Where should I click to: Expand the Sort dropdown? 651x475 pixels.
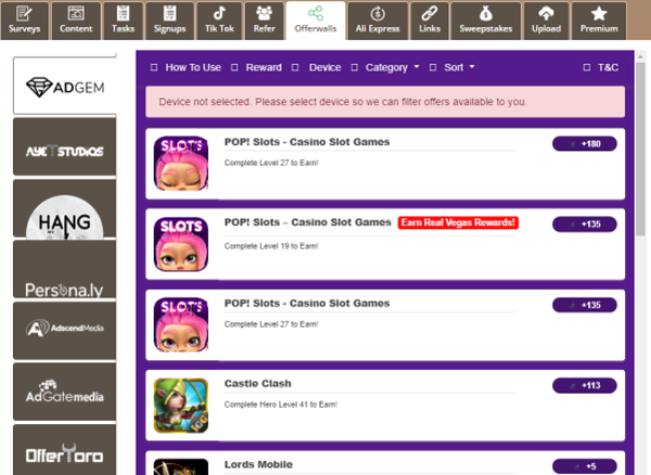(x=459, y=67)
